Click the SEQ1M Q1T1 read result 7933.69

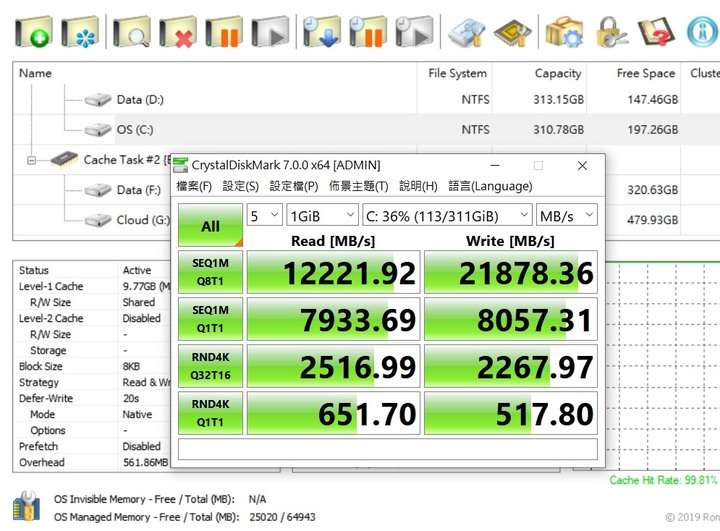[x=333, y=319]
